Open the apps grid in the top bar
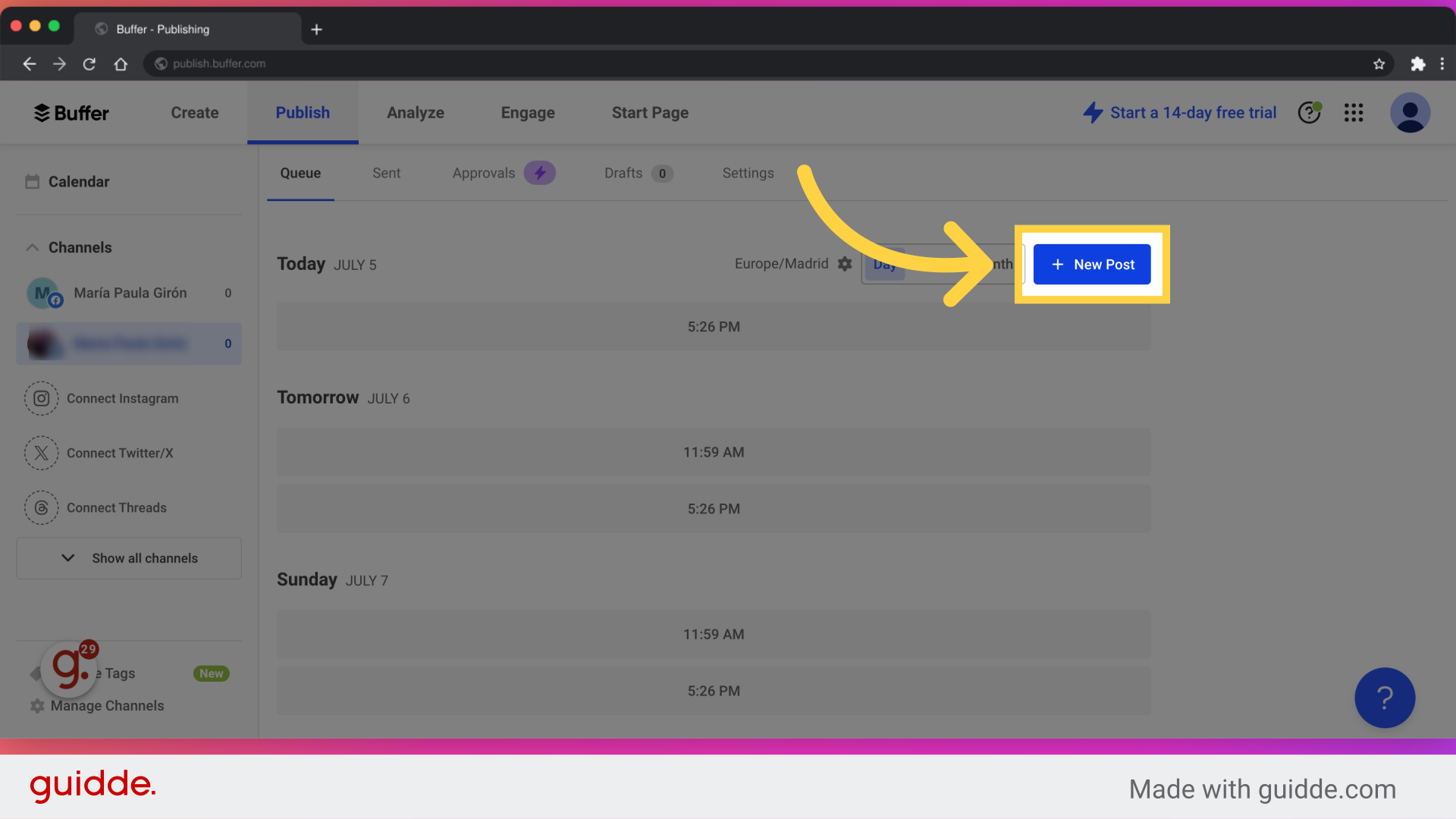Image resolution: width=1456 pixels, height=819 pixels. [1354, 112]
